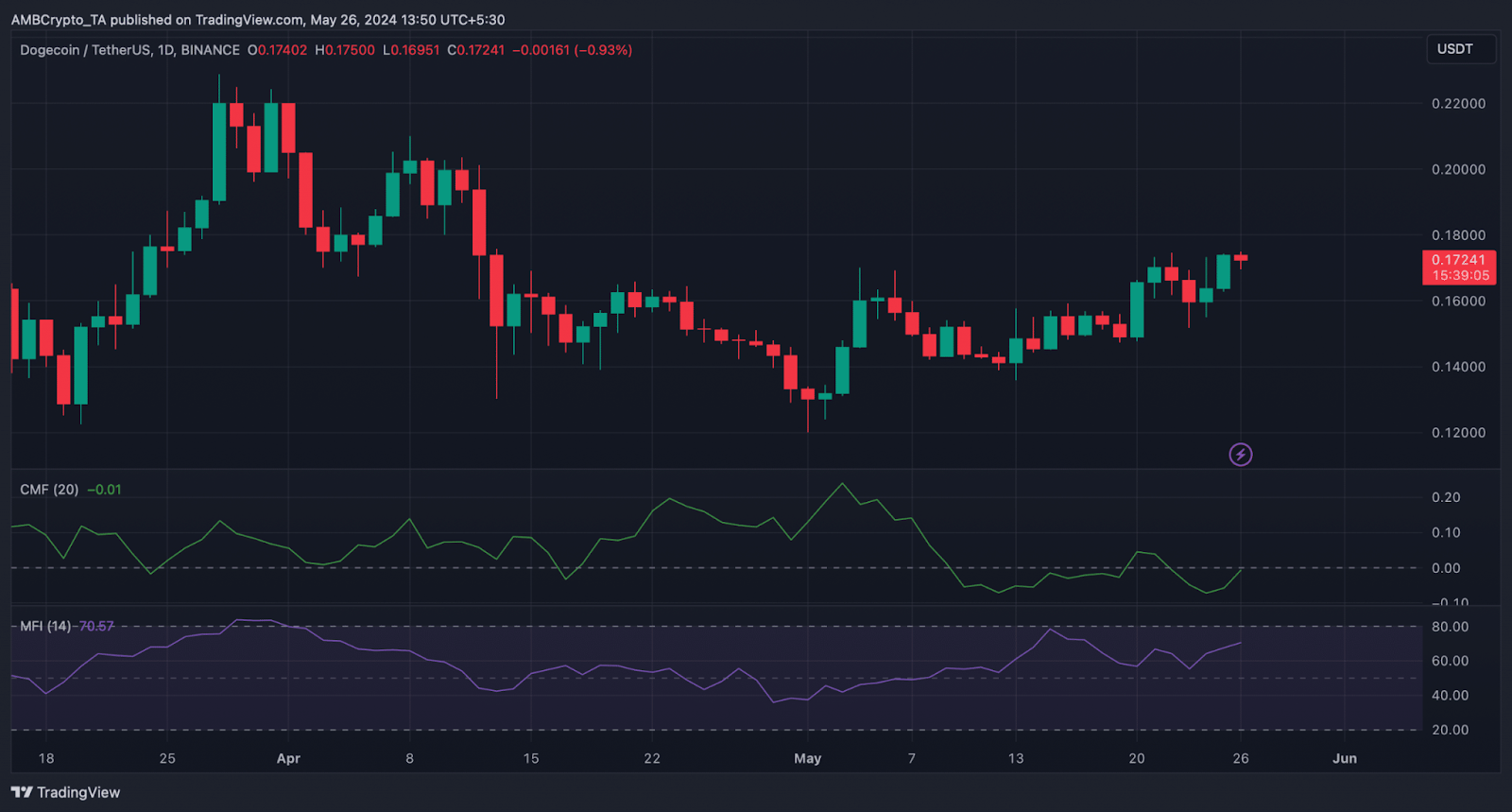Image resolution: width=1512 pixels, height=812 pixels.
Task: Click the Jun label on time axis
Action: tap(1344, 758)
